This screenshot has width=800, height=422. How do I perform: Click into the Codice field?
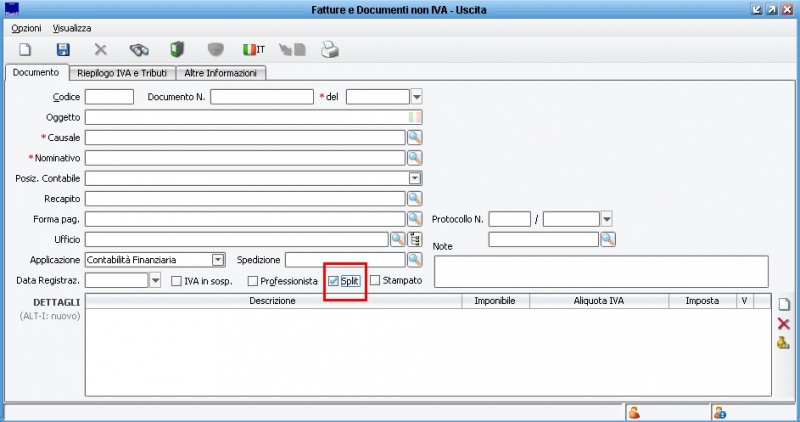click(x=109, y=96)
